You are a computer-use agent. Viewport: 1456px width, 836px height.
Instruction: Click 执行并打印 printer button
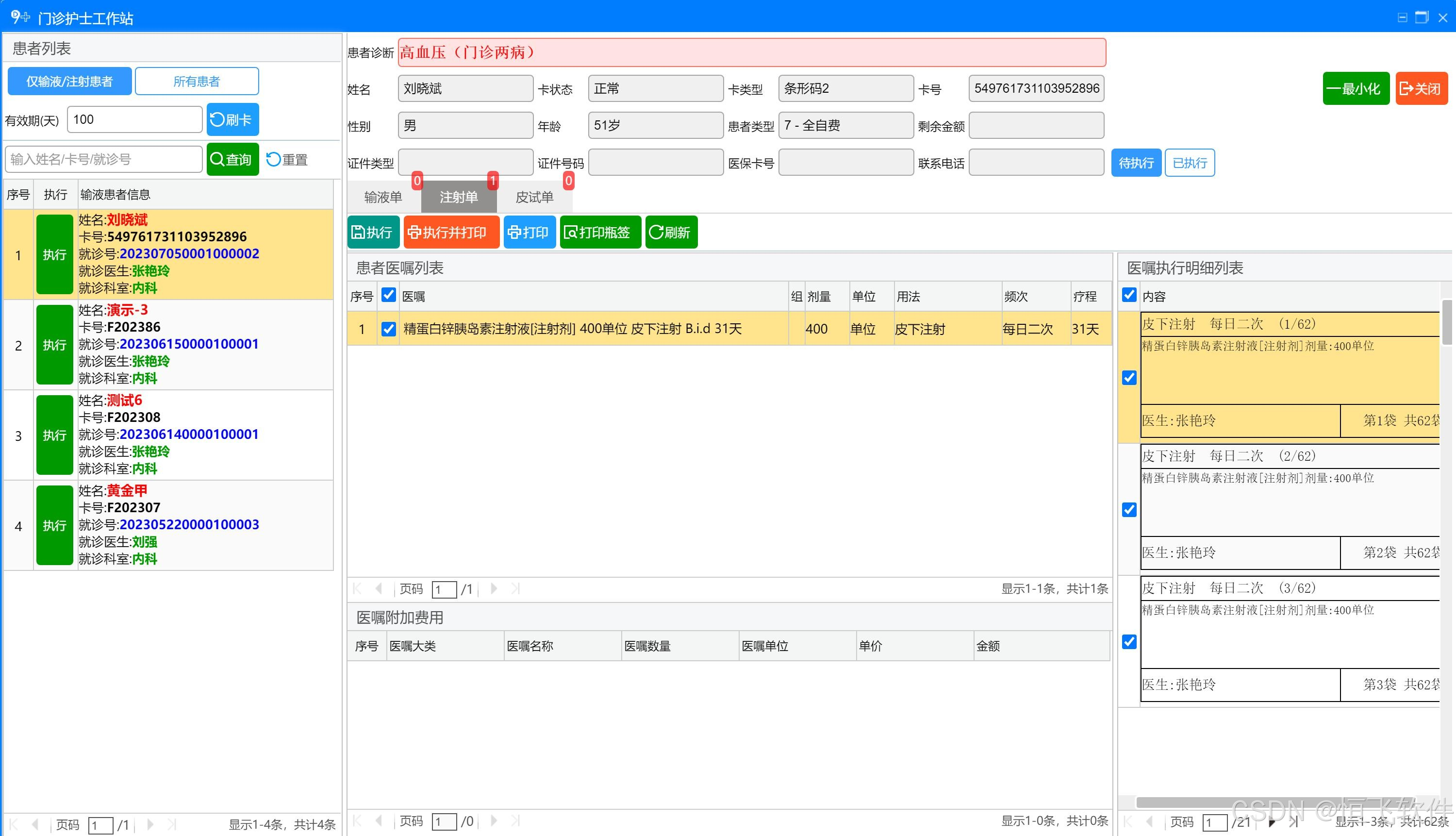tap(451, 232)
